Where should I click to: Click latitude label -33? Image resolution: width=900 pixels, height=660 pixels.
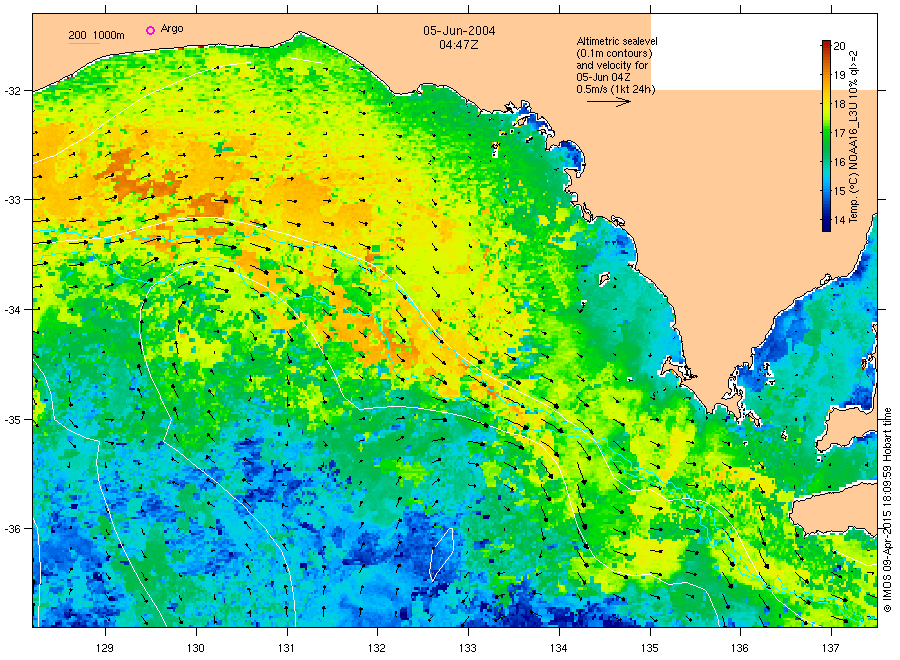pyautogui.click(x=13, y=200)
